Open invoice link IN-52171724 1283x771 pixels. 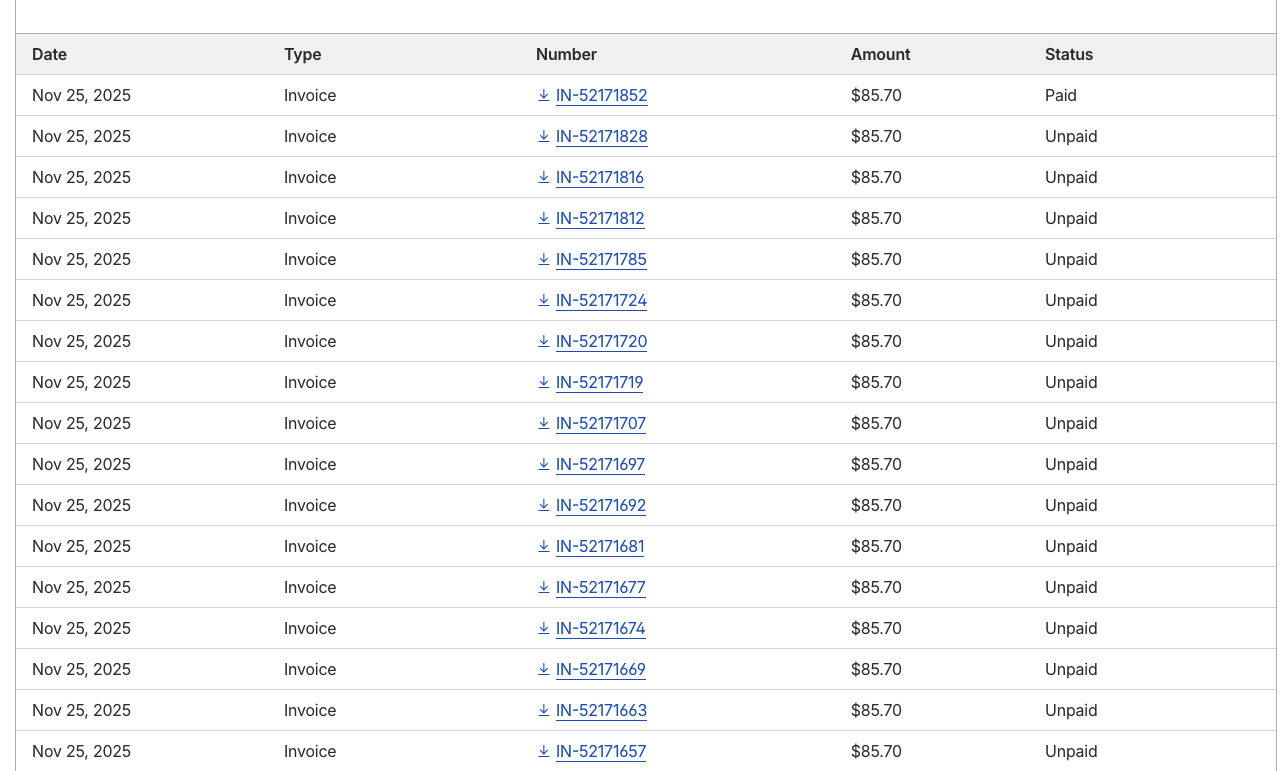(x=601, y=301)
